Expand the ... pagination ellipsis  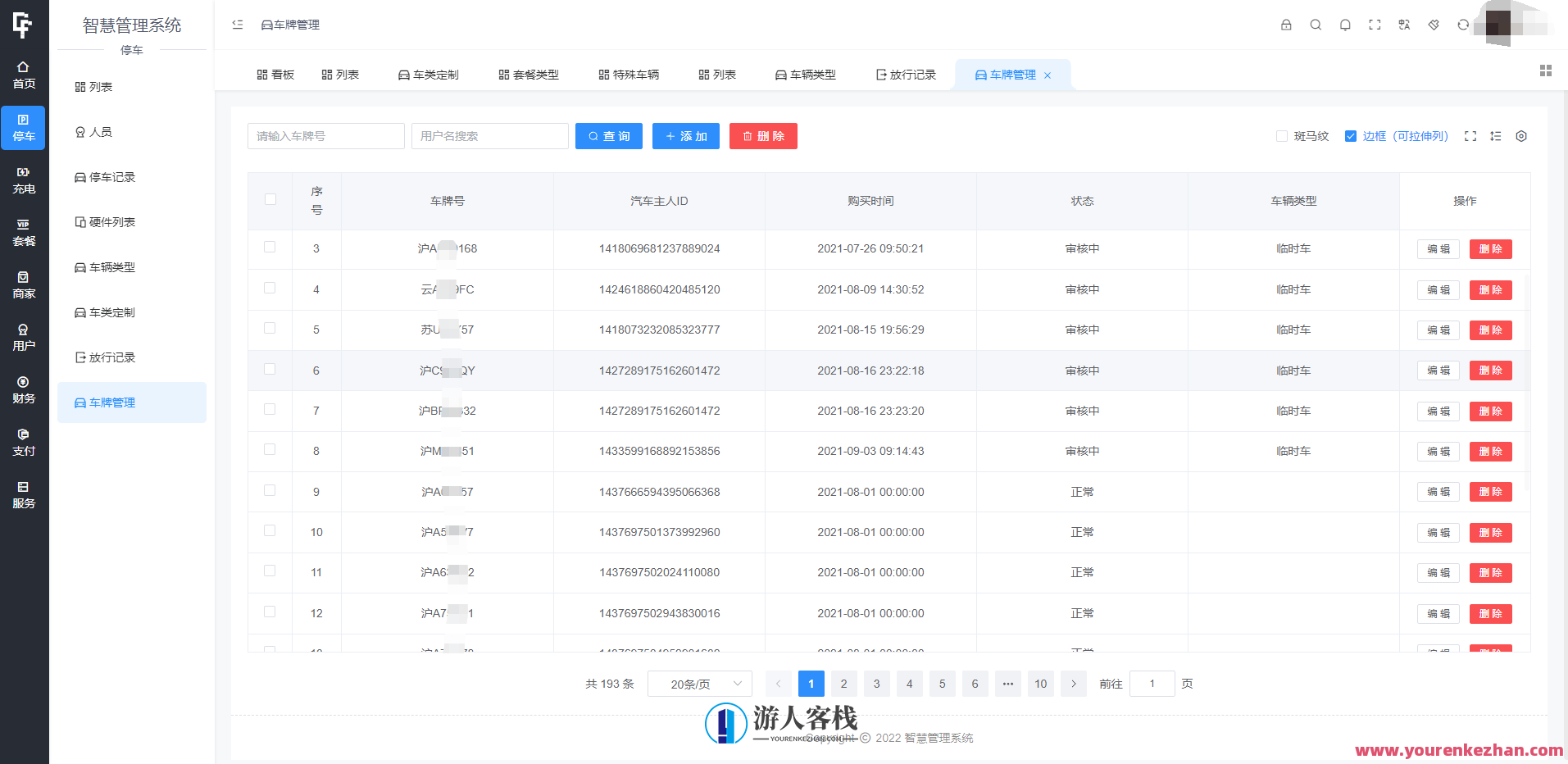(x=1007, y=683)
